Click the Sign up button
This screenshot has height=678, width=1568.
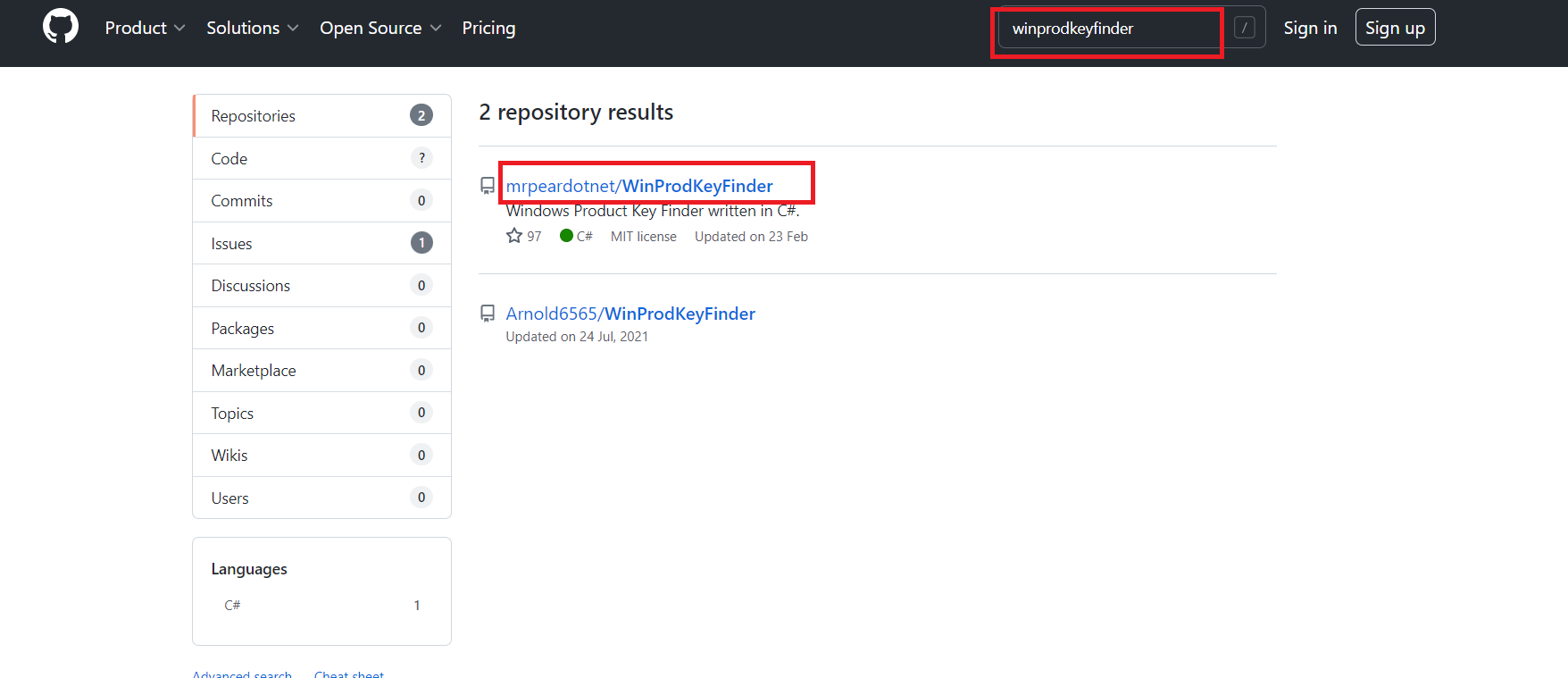click(x=1395, y=28)
